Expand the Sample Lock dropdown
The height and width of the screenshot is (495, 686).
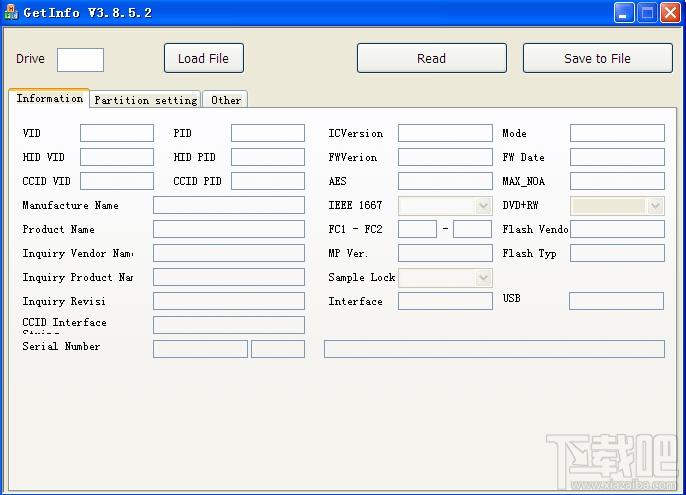(x=483, y=277)
